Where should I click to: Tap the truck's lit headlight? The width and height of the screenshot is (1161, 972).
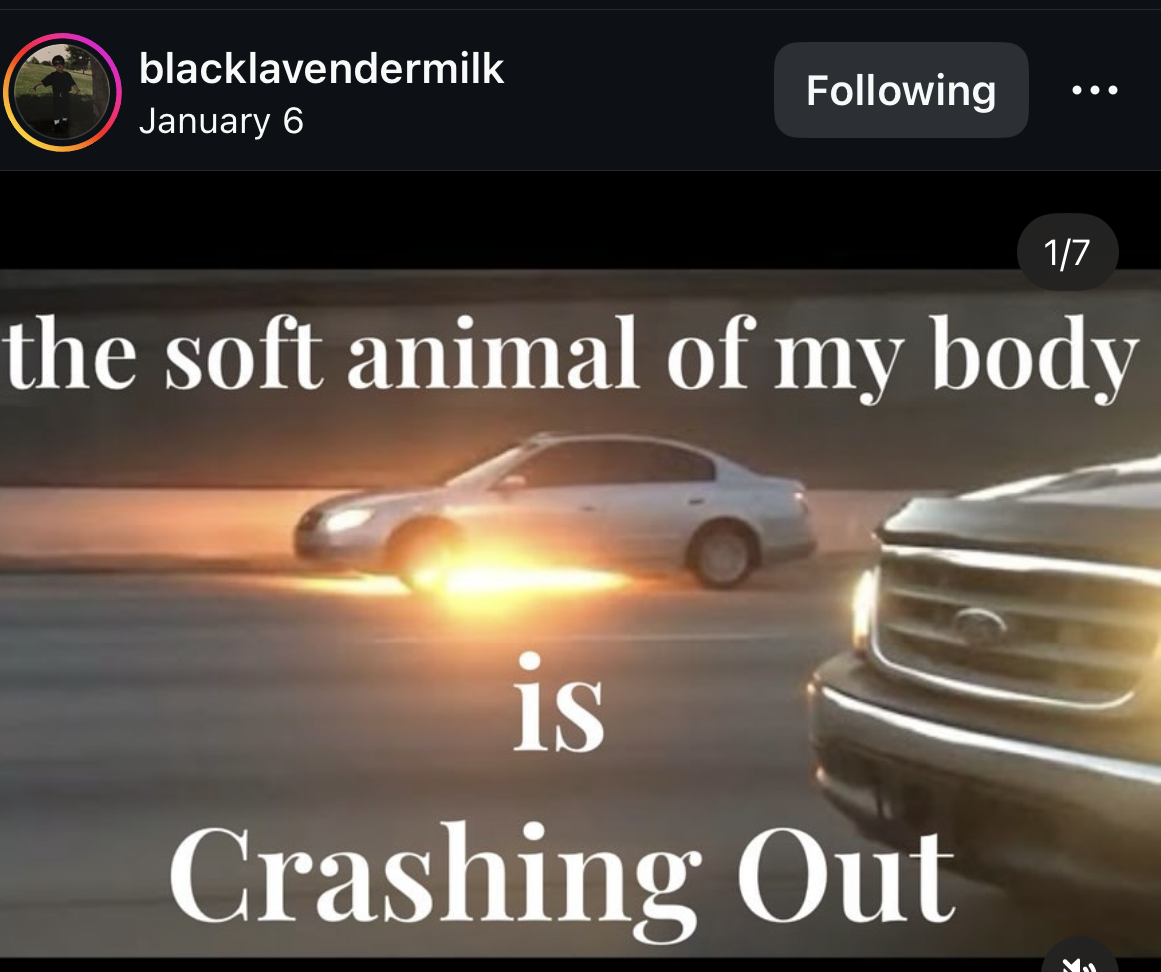[x=863, y=611]
